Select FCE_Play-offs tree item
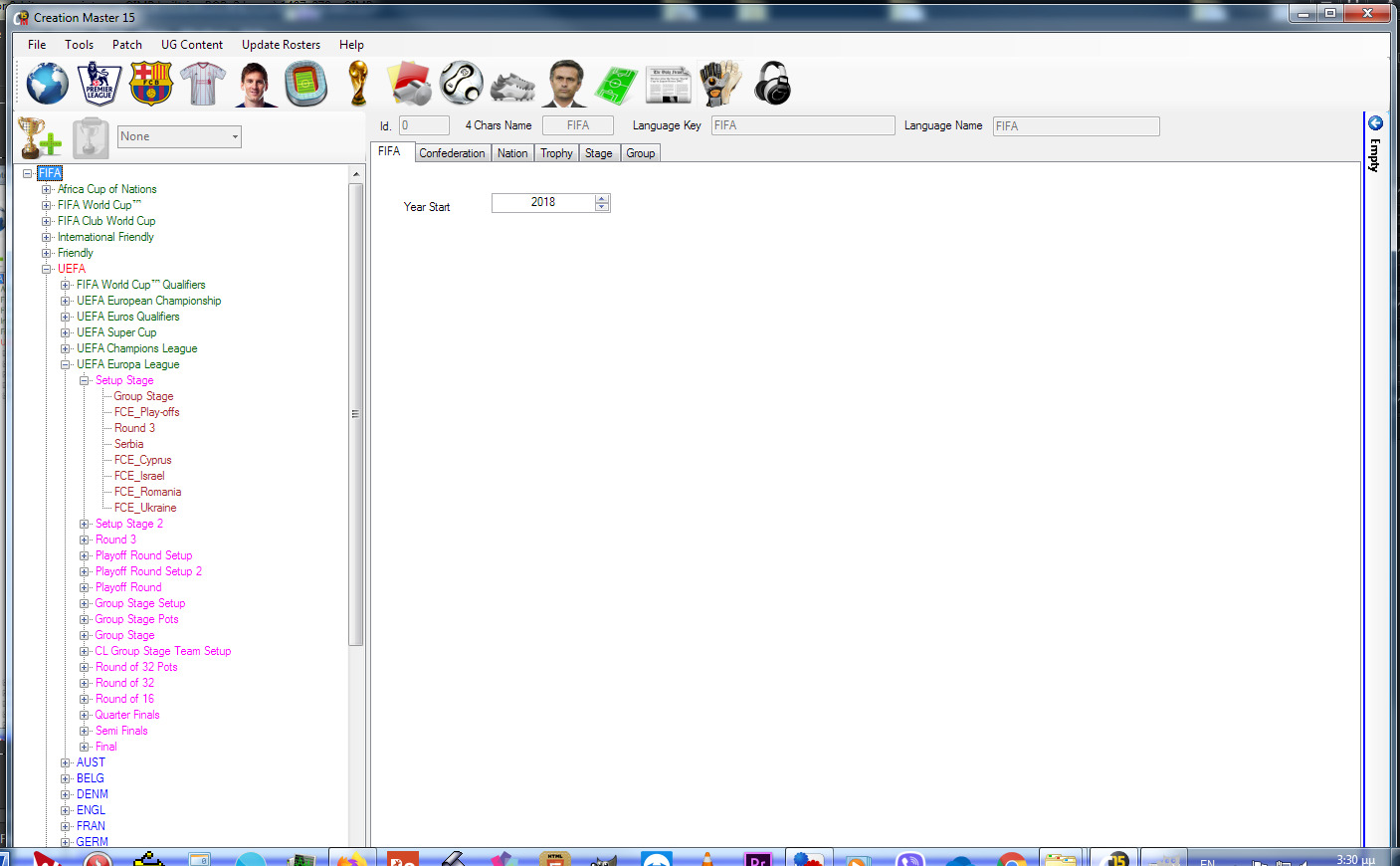The image size is (1400, 866). click(146, 412)
